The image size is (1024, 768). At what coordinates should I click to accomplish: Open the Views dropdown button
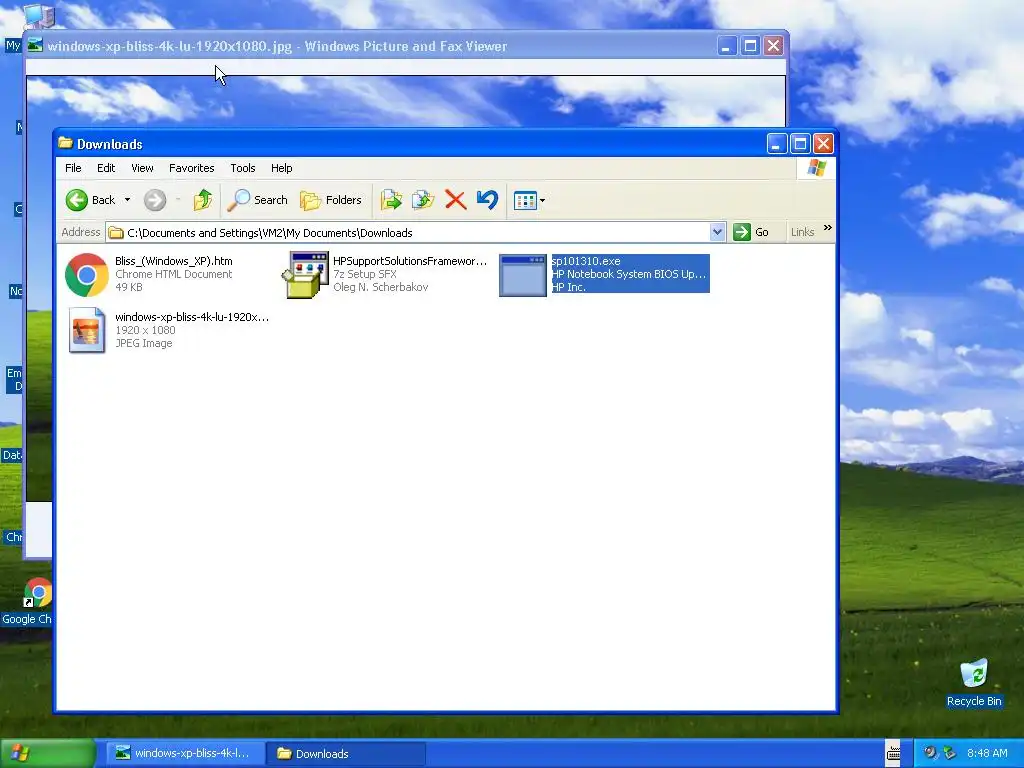(x=529, y=200)
